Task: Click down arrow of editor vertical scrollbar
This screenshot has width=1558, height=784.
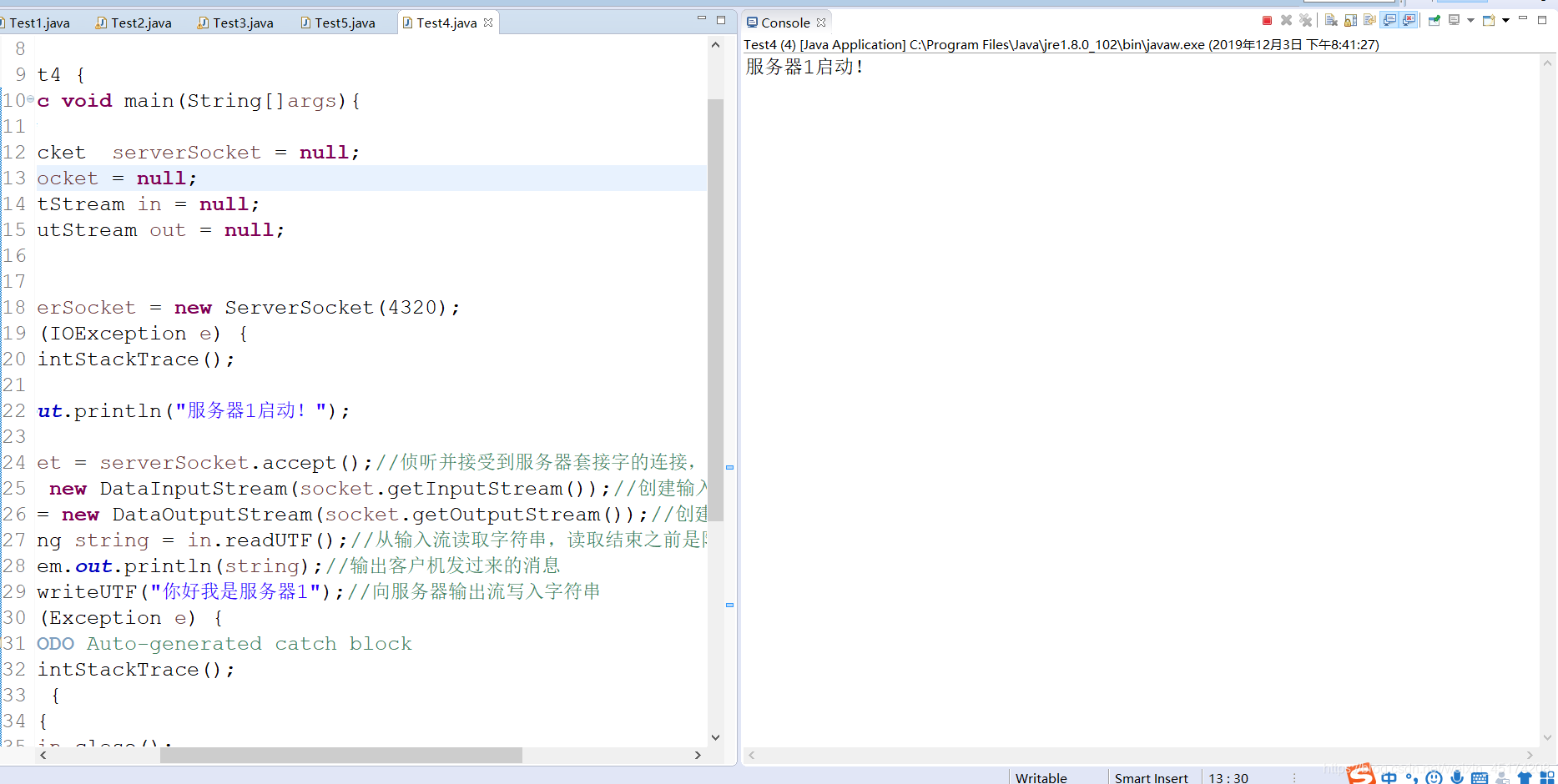Action: tap(715, 737)
